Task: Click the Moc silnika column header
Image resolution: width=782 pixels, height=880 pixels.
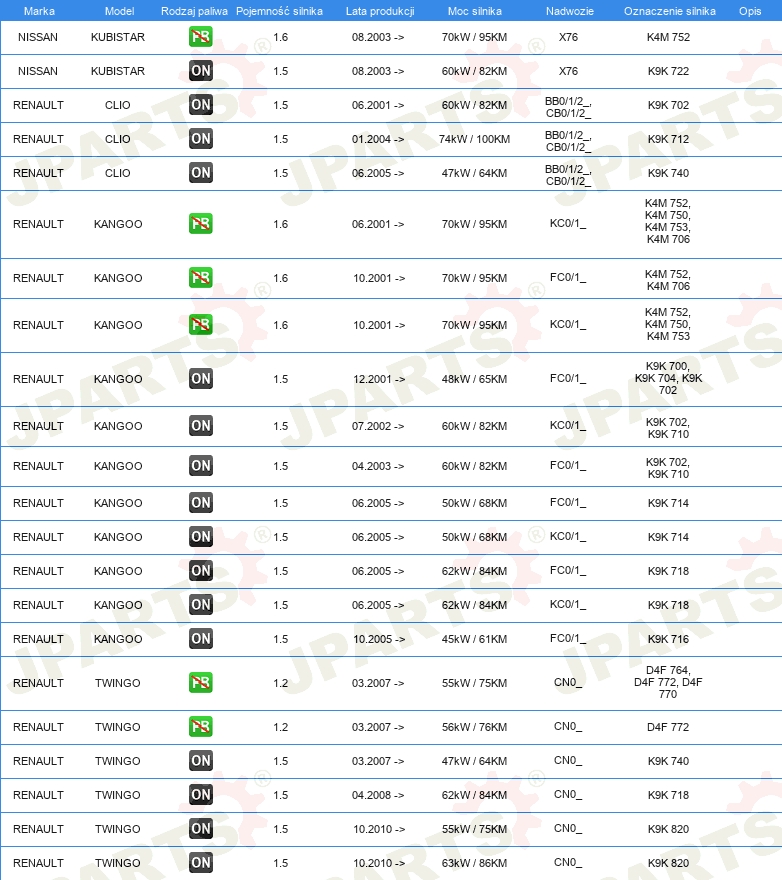Action: tap(475, 11)
